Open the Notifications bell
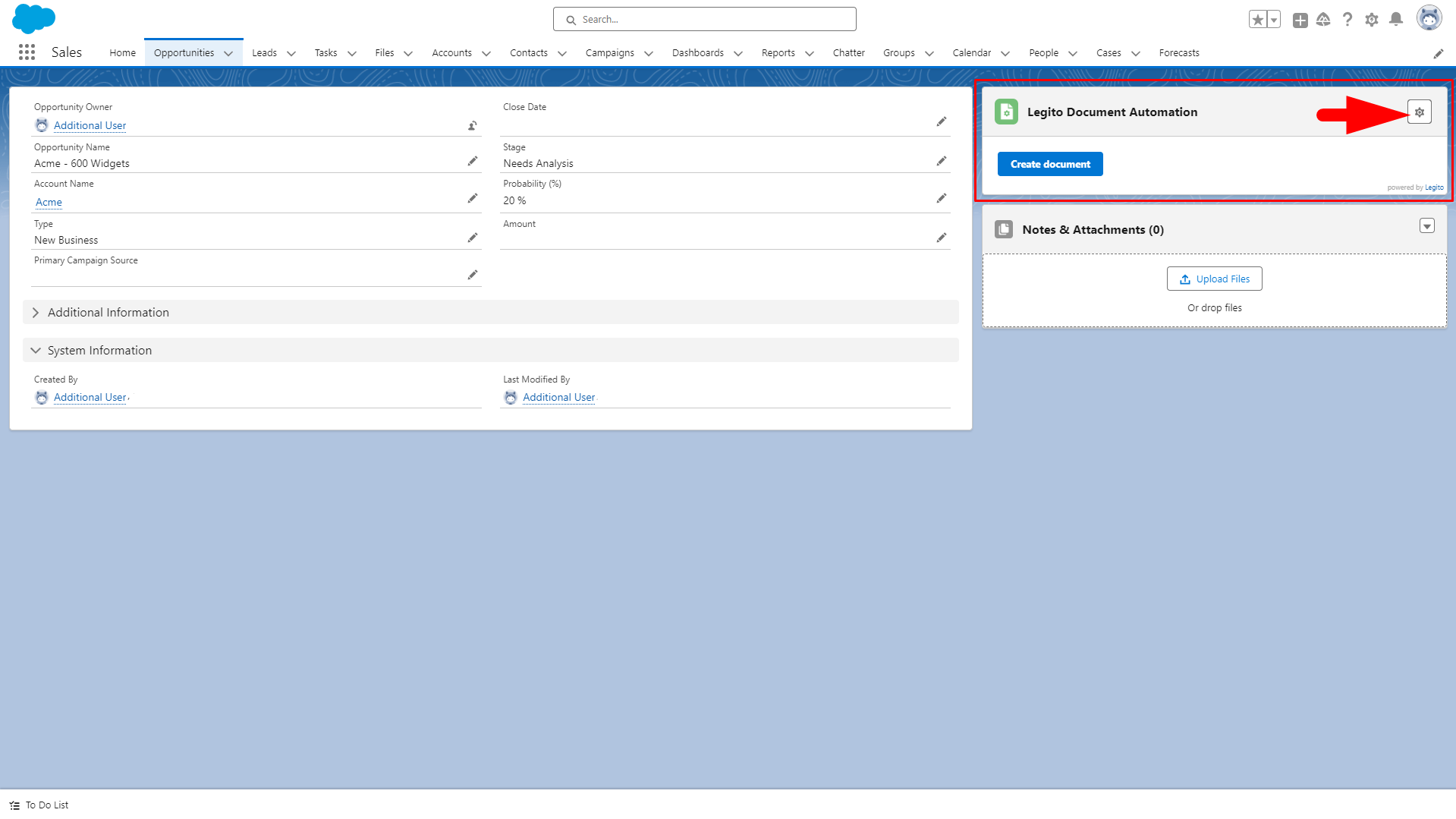Image resolution: width=1456 pixels, height=819 pixels. [x=1396, y=20]
